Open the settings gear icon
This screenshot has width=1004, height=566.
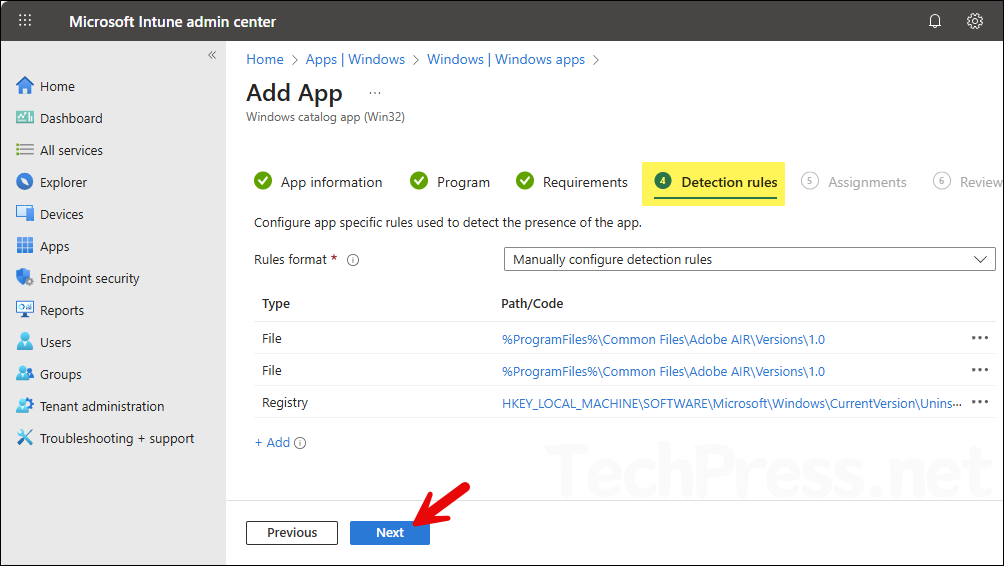(975, 21)
